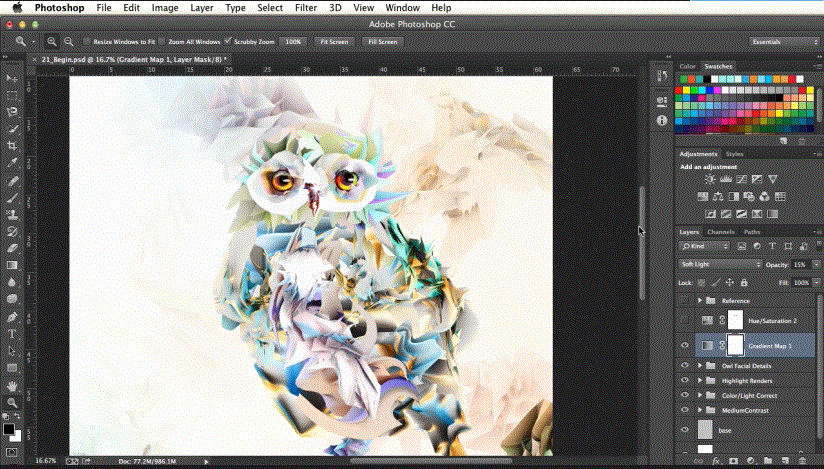Hide the base layer

pyautogui.click(x=685, y=430)
